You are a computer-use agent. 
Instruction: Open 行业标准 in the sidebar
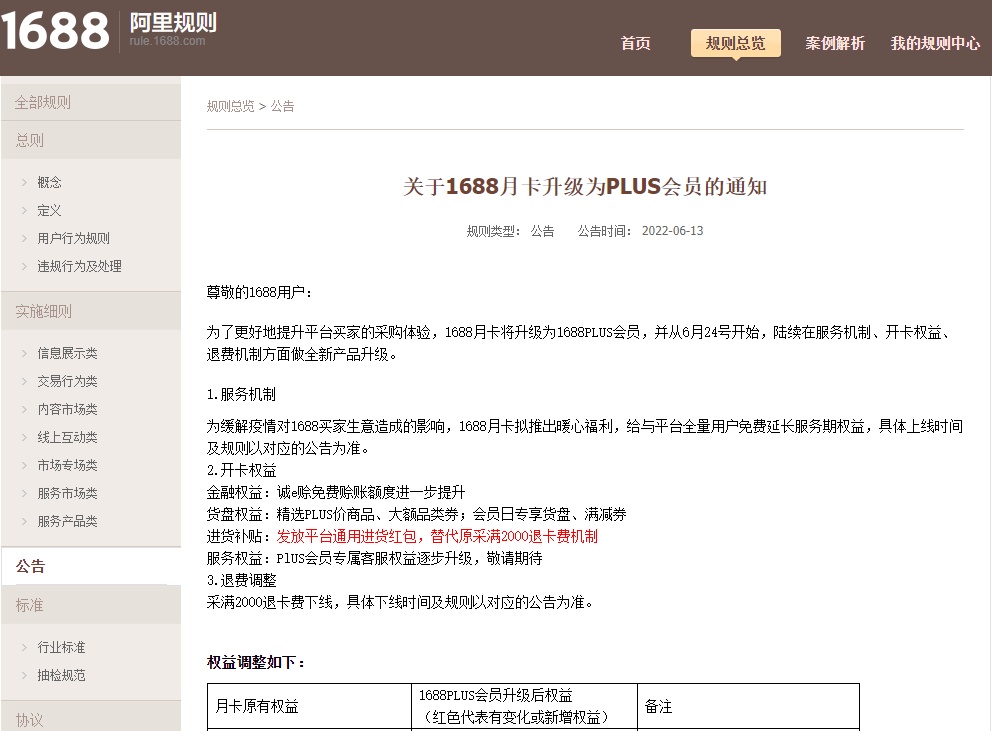[61, 647]
